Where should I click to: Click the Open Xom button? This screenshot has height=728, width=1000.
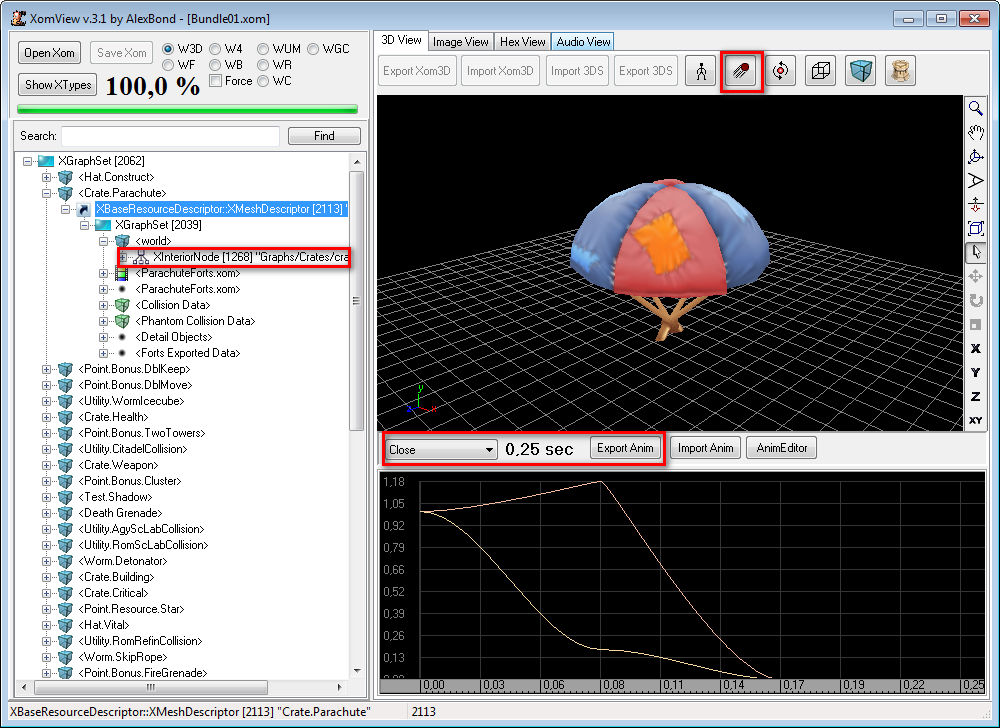click(x=50, y=53)
